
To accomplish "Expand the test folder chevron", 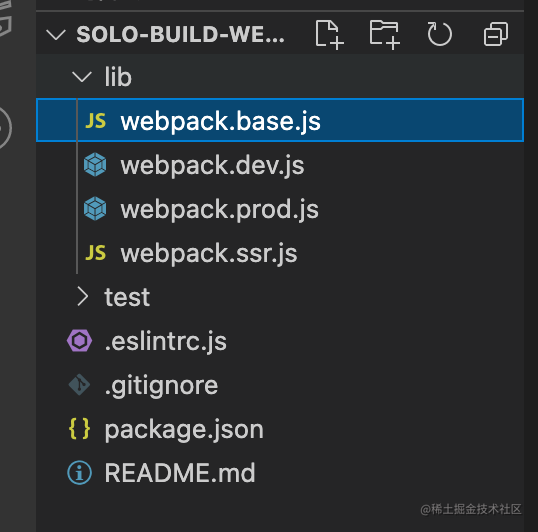I will 83,296.
